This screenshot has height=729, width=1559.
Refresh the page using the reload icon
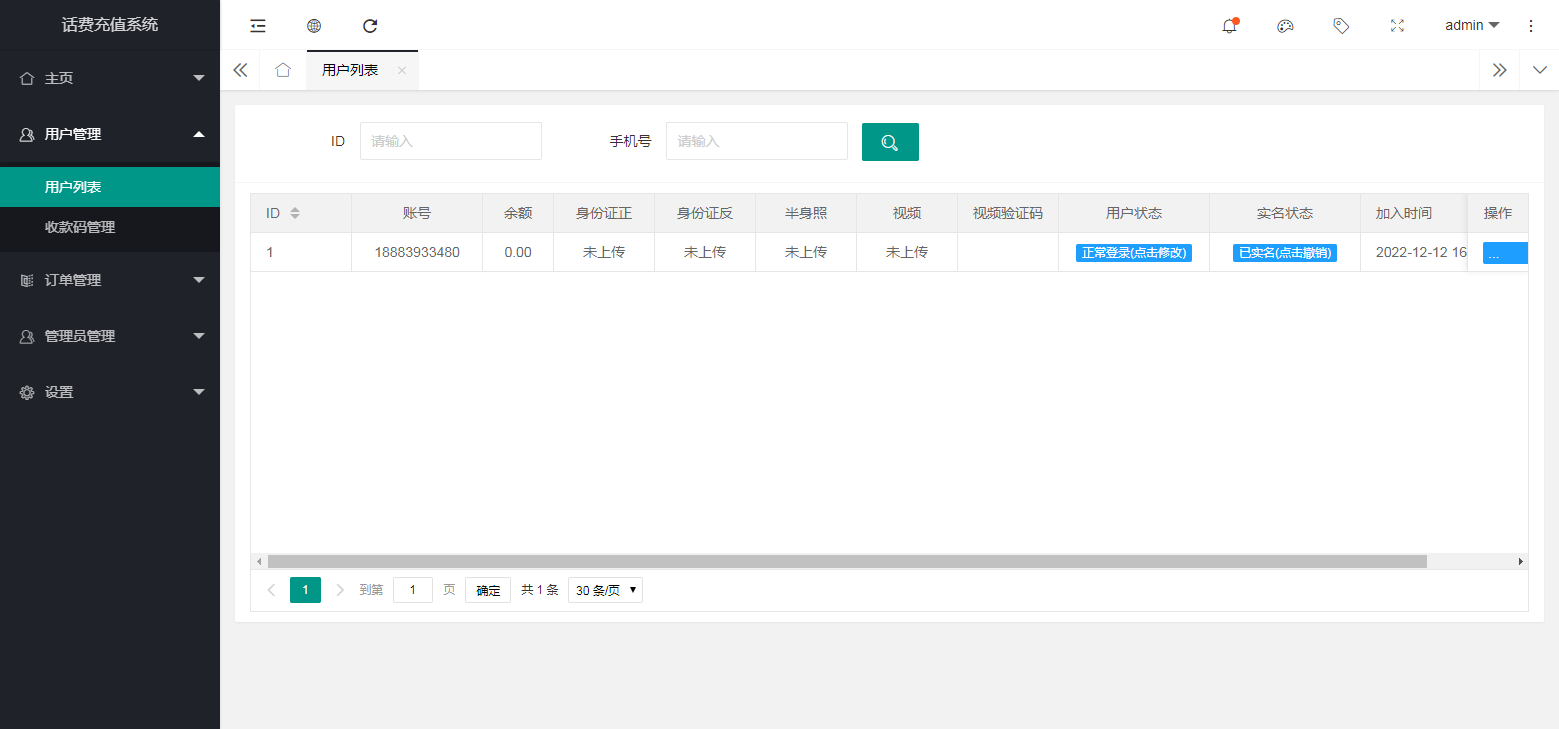click(x=370, y=26)
